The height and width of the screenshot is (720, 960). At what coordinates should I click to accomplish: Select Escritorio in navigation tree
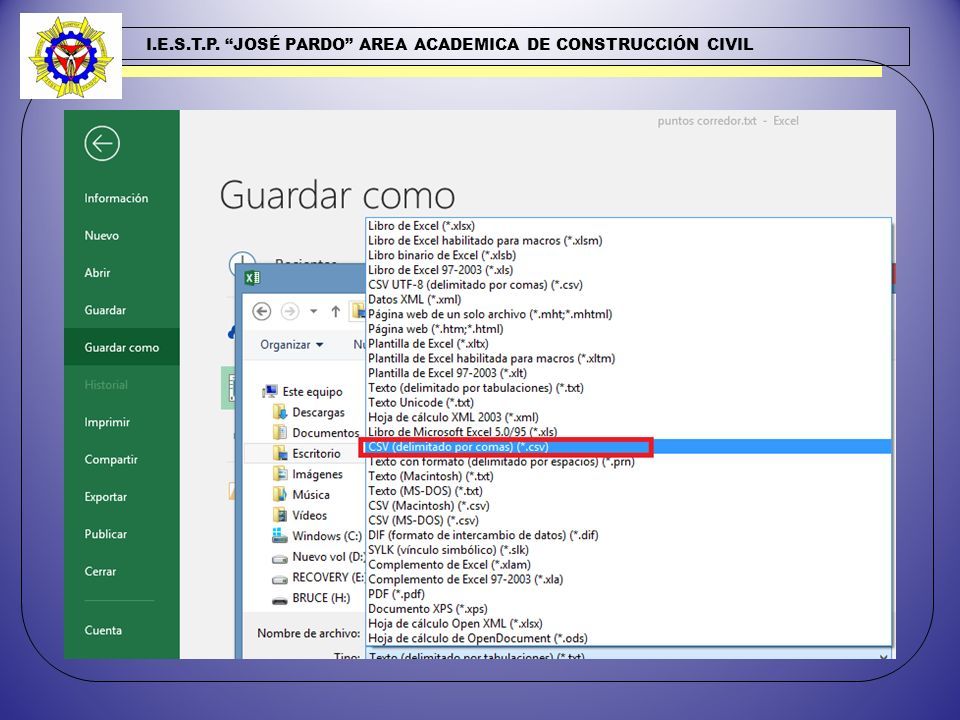pos(316,453)
